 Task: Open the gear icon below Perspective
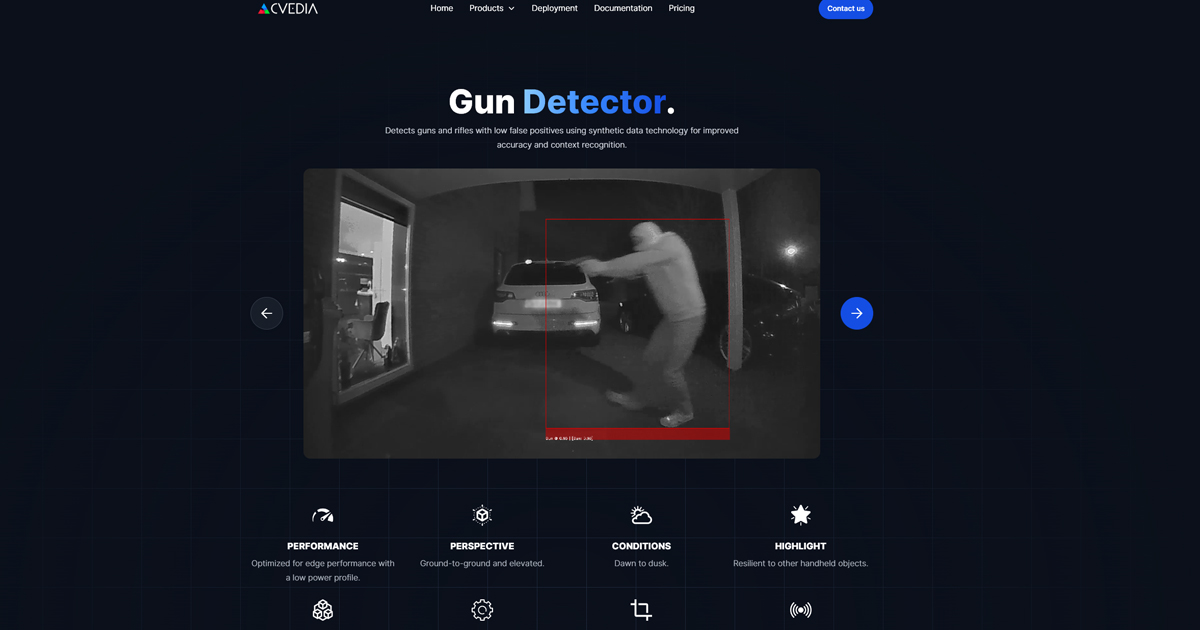click(x=482, y=609)
